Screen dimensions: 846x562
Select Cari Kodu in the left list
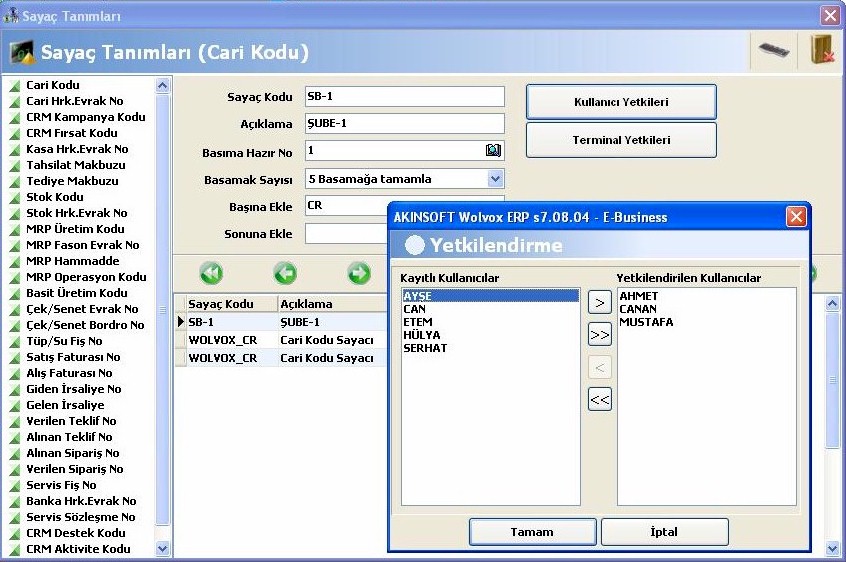point(53,85)
